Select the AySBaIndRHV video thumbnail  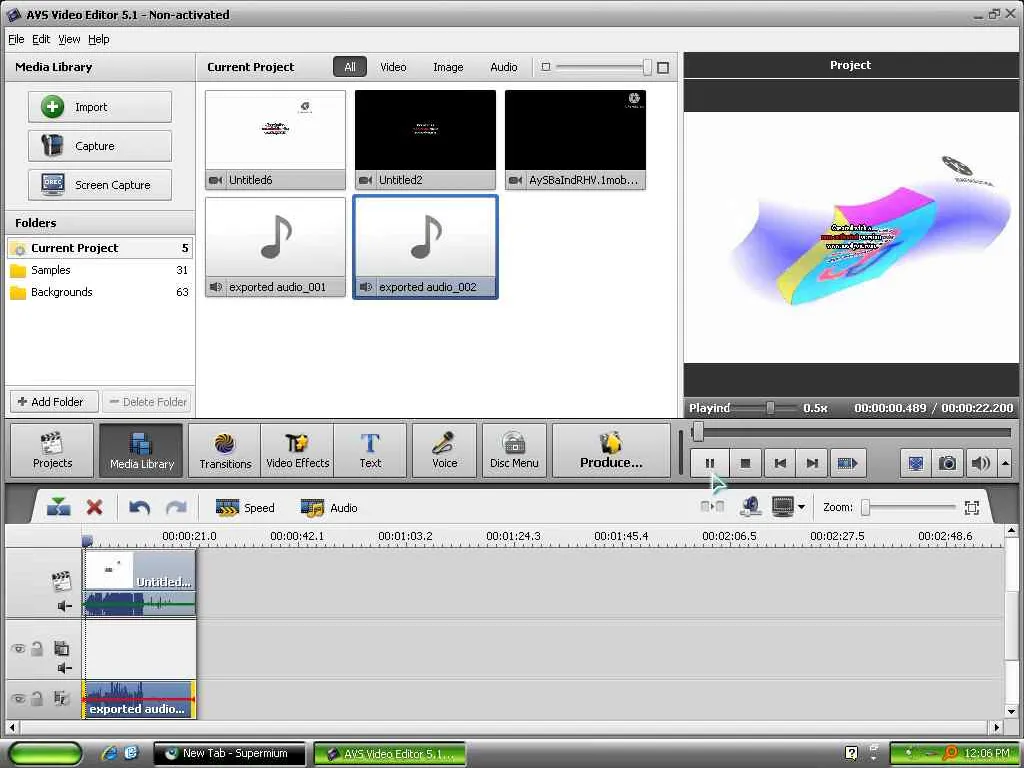click(575, 140)
